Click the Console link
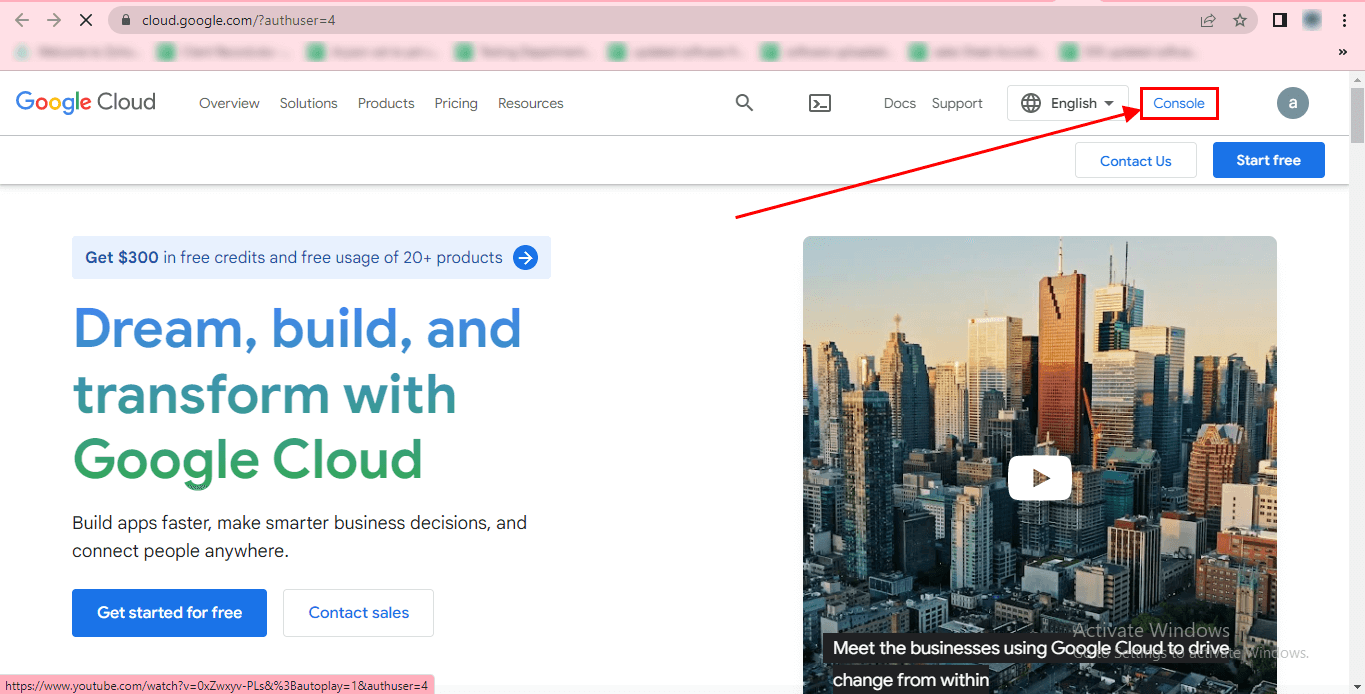This screenshot has height=694, width=1365. coord(1179,103)
